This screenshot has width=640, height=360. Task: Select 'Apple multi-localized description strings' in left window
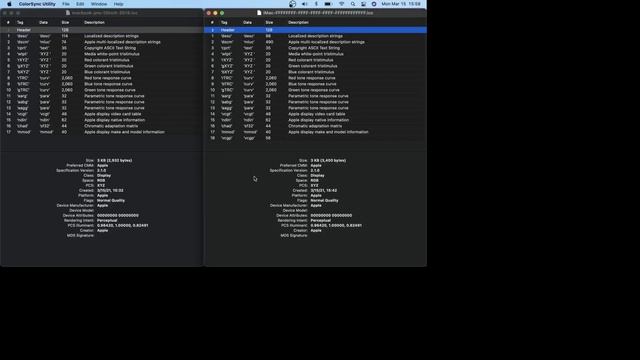click(x=101, y=42)
